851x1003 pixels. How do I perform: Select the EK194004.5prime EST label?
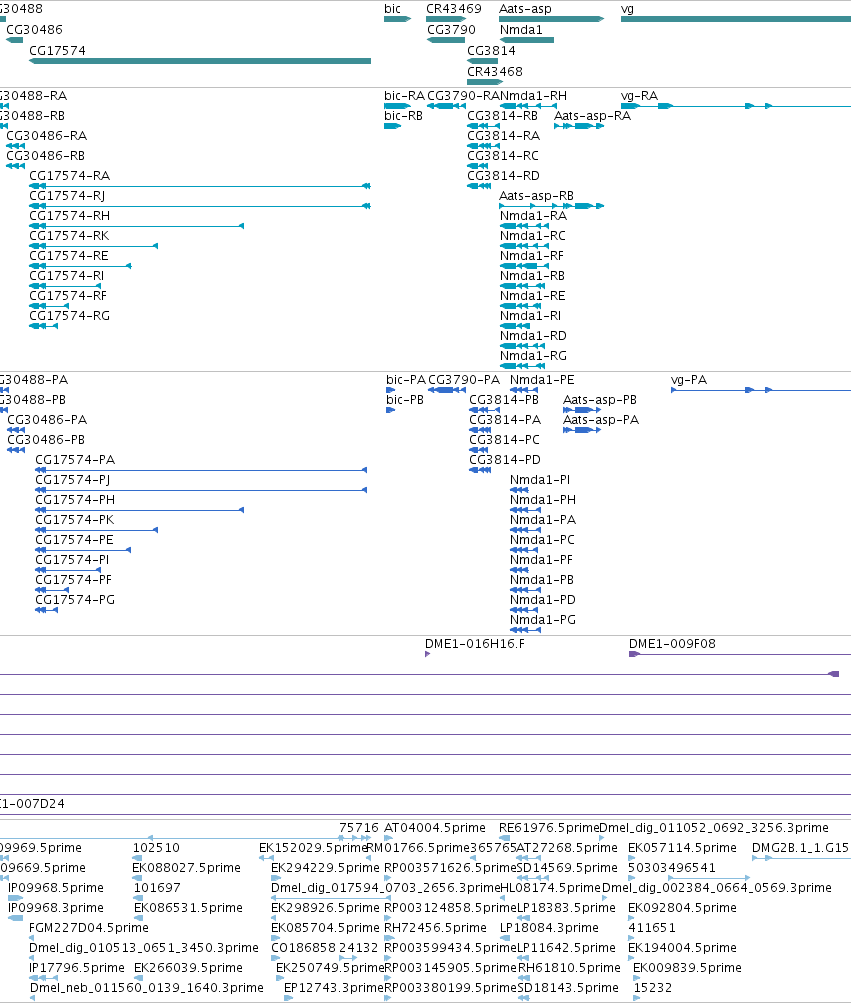682,948
